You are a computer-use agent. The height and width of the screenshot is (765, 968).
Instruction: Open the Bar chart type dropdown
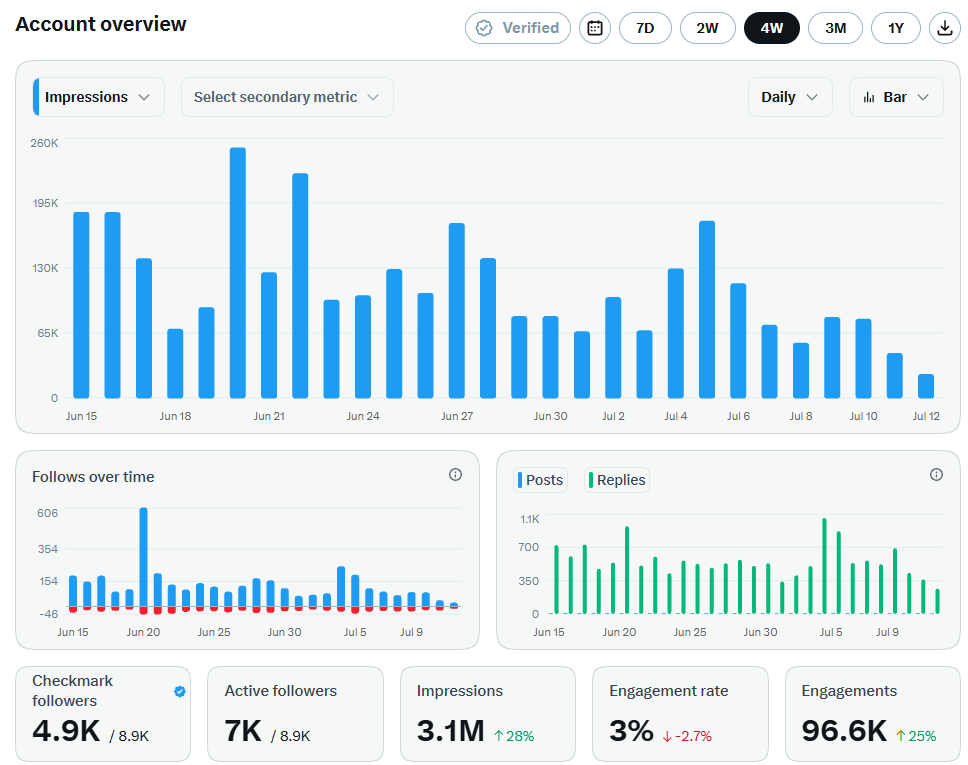pyautogui.click(x=896, y=97)
